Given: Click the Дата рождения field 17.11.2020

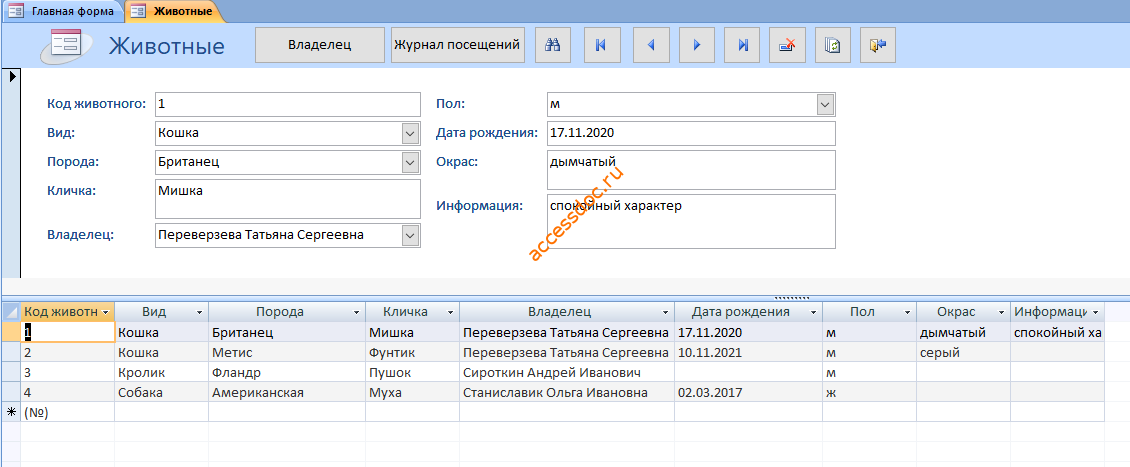Looking at the screenshot, I should [x=691, y=133].
